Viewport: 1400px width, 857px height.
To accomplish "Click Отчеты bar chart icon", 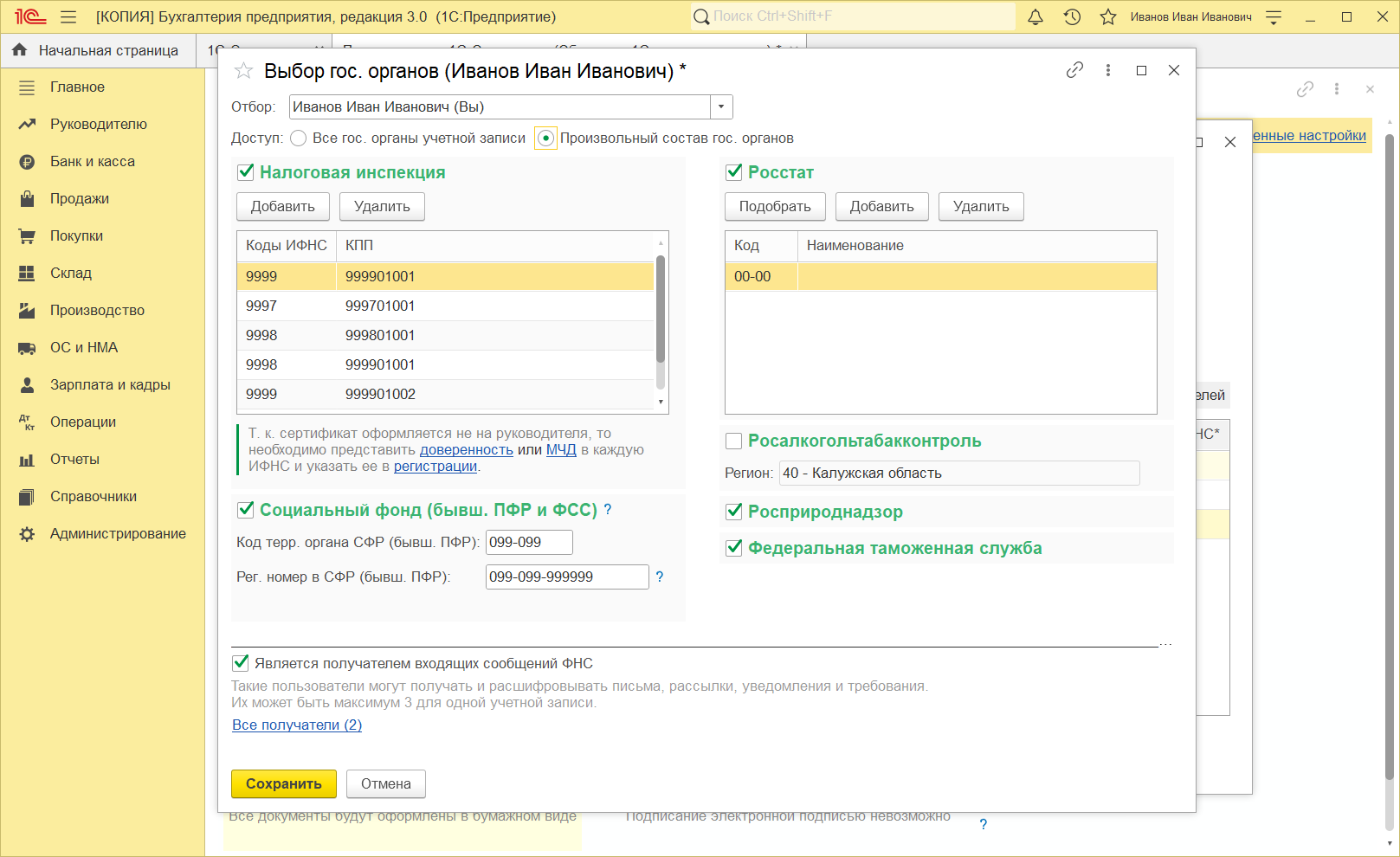I will pos(27,460).
